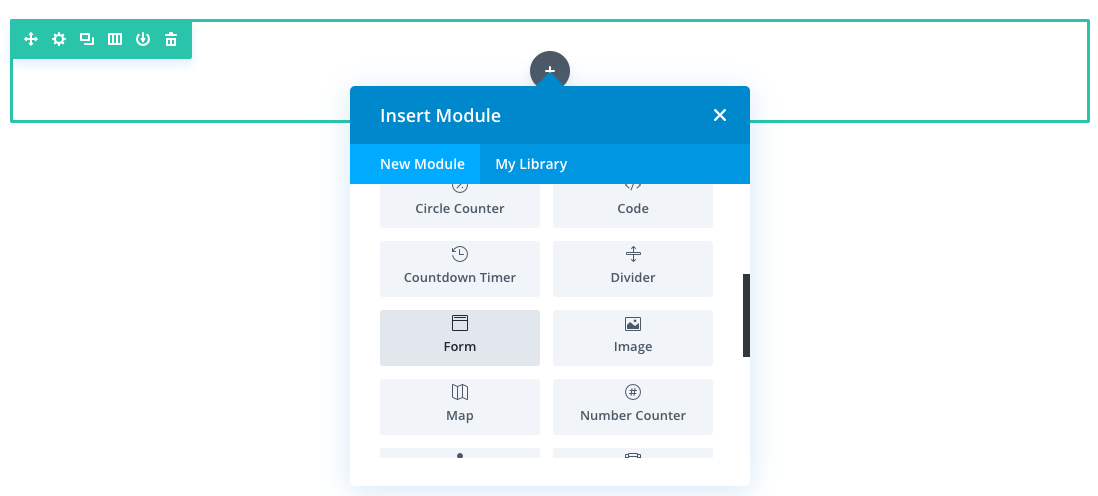Open row settings gear icon
Viewport: 1098px width, 496px height.
pos(59,39)
